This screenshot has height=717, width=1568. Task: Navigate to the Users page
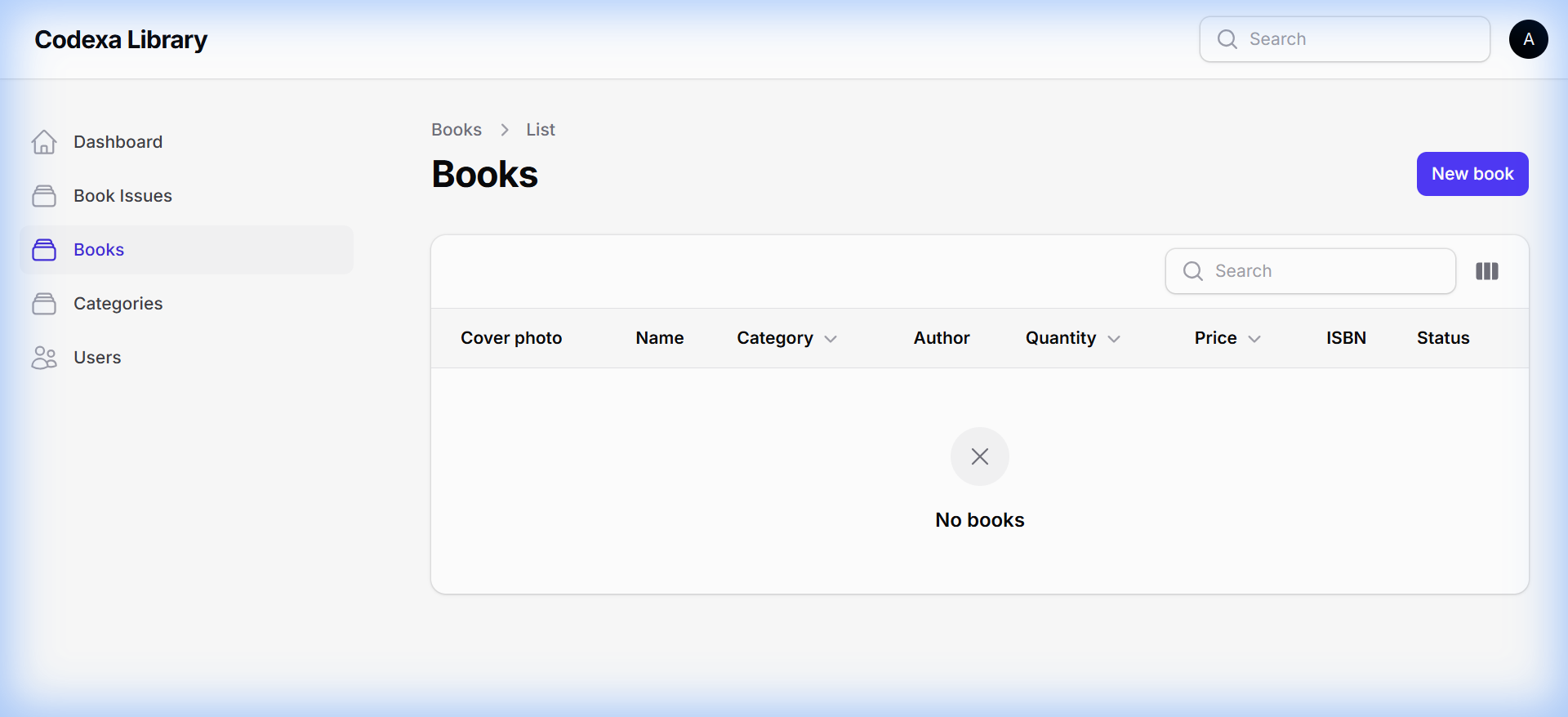[x=97, y=358]
